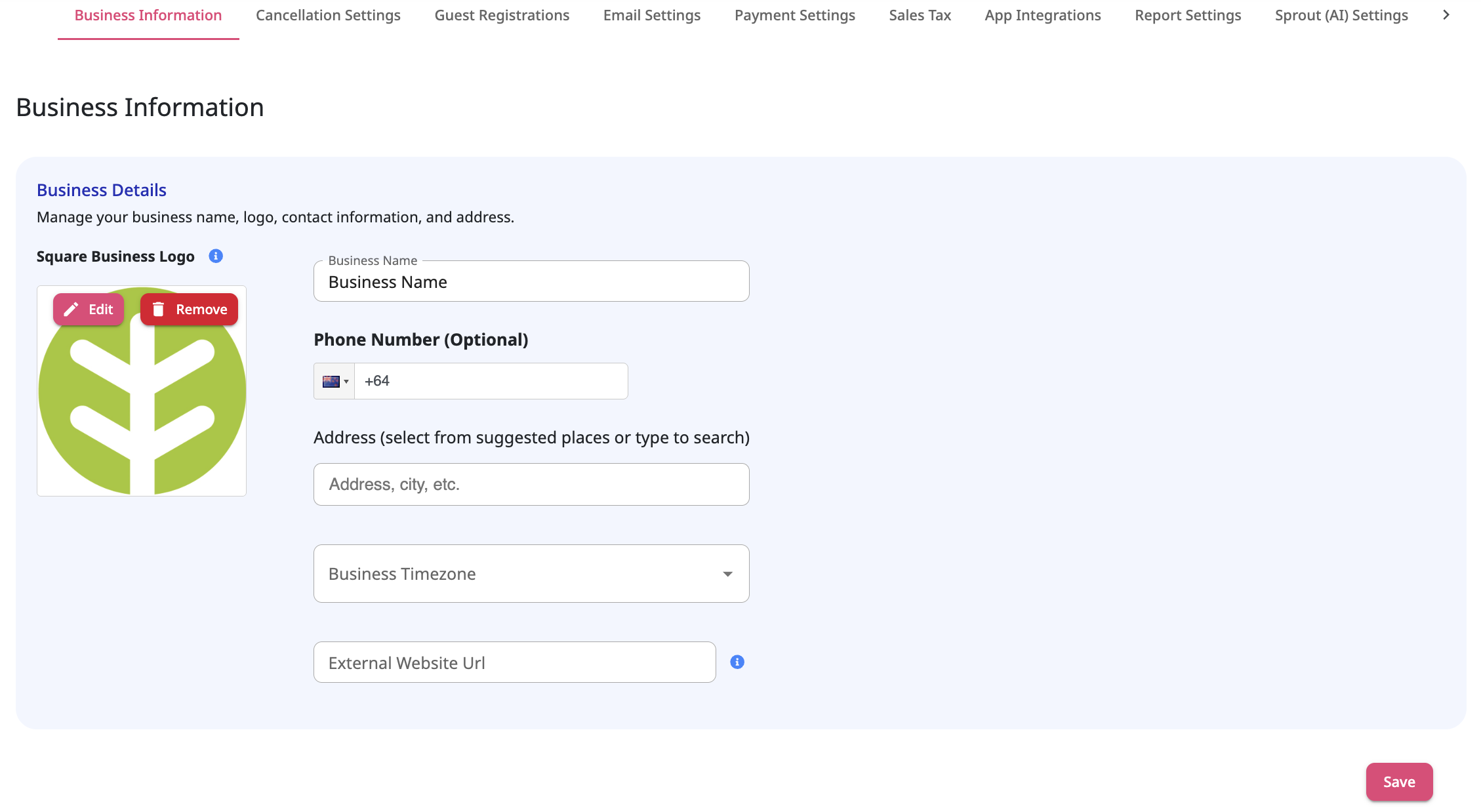The width and height of the screenshot is (1481, 812).
Task: Open Payment Settings tab
Action: click(x=794, y=16)
